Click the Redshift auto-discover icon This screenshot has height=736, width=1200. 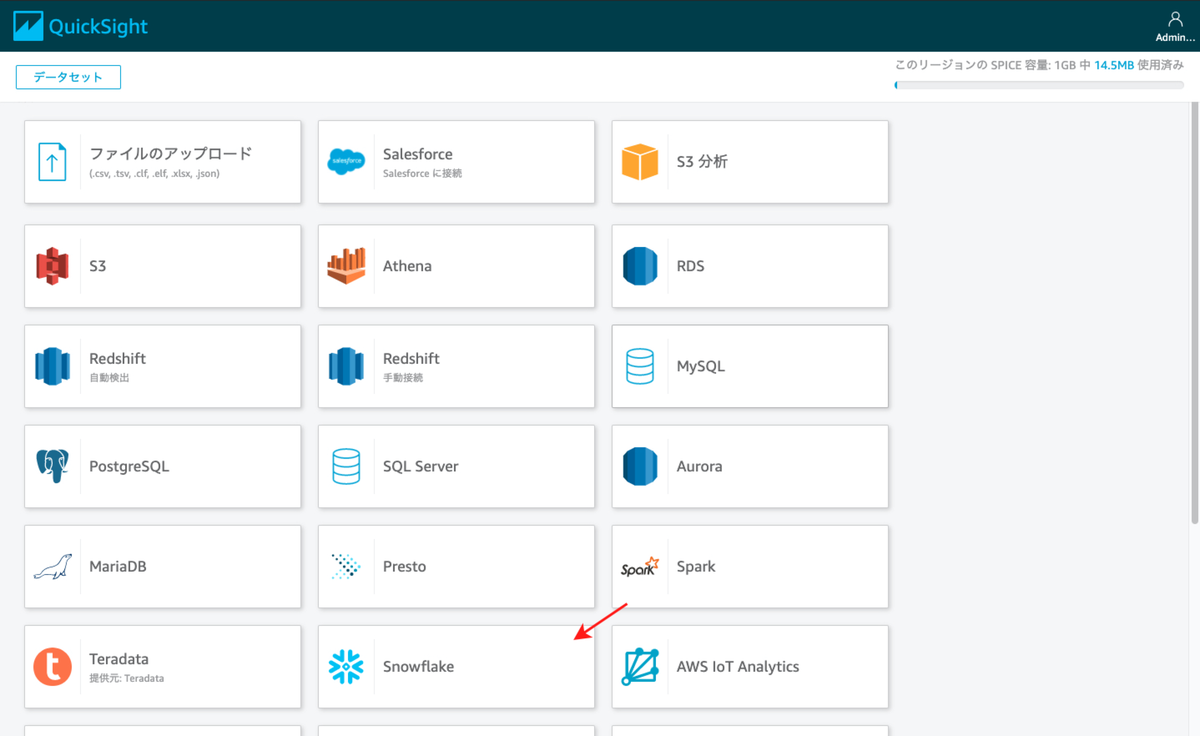52,366
